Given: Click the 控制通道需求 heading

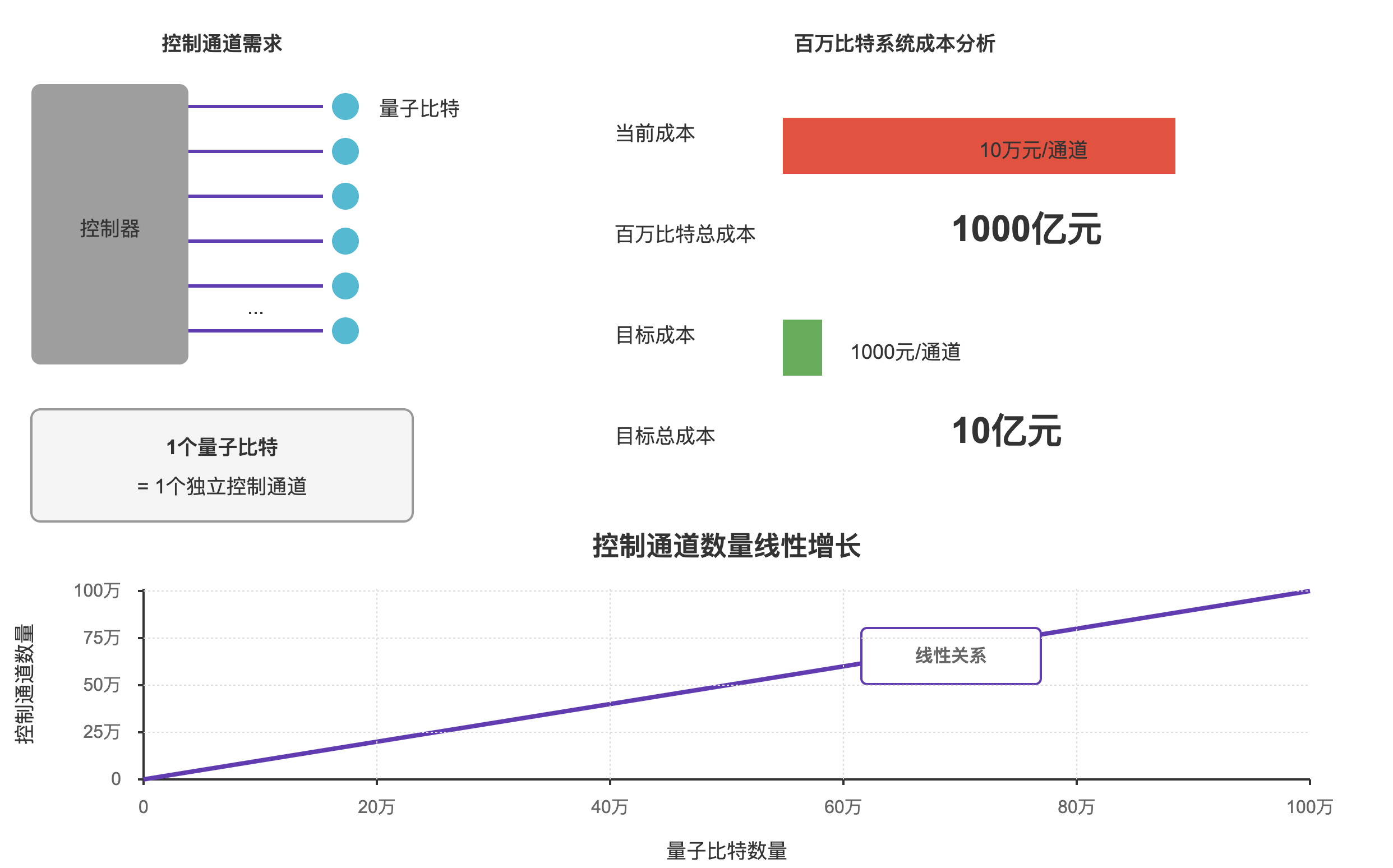Looking at the screenshot, I should (222, 44).
